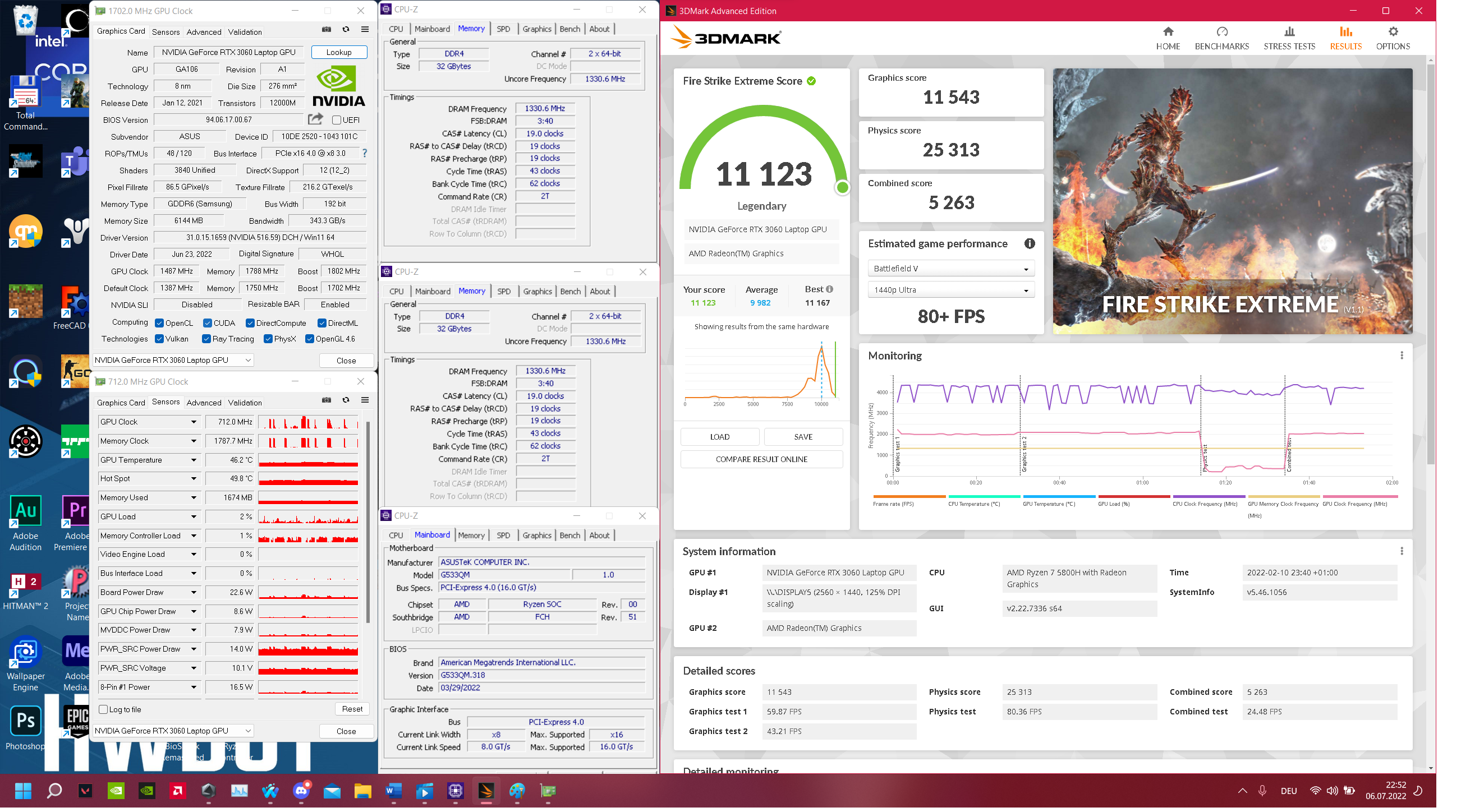Image resolution: width=1461 pixels, height=812 pixels.
Task: Toggle Ray Tracing checkbox
Action: click(x=206, y=339)
